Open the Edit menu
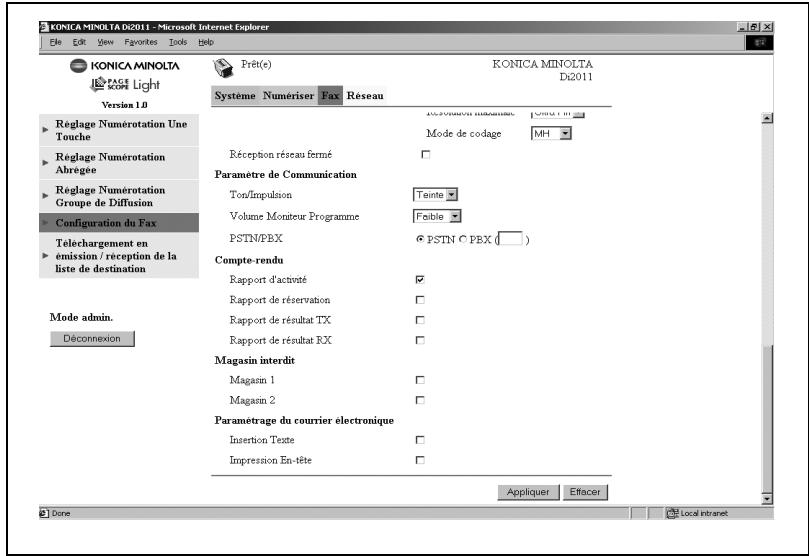 coord(79,42)
